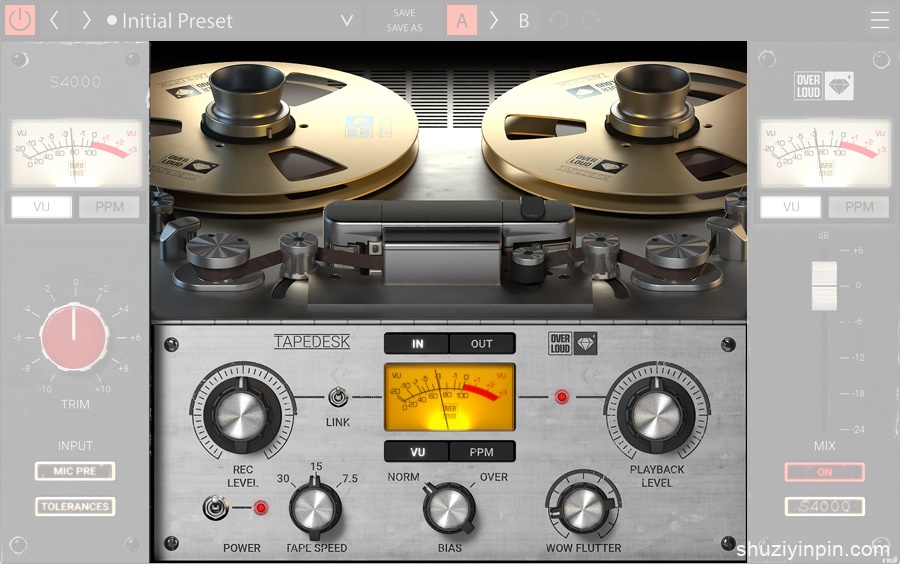
Task: Flip the POWER toggle switch
Action: [x=216, y=507]
